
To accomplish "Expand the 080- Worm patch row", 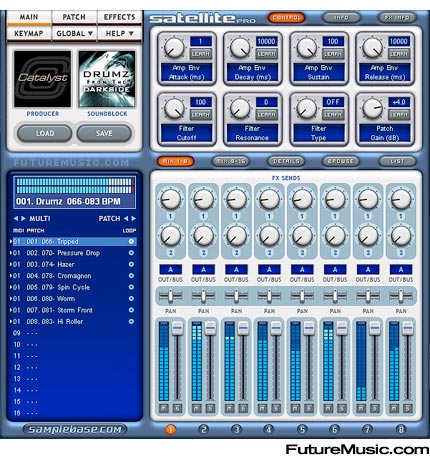I will click(11, 299).
